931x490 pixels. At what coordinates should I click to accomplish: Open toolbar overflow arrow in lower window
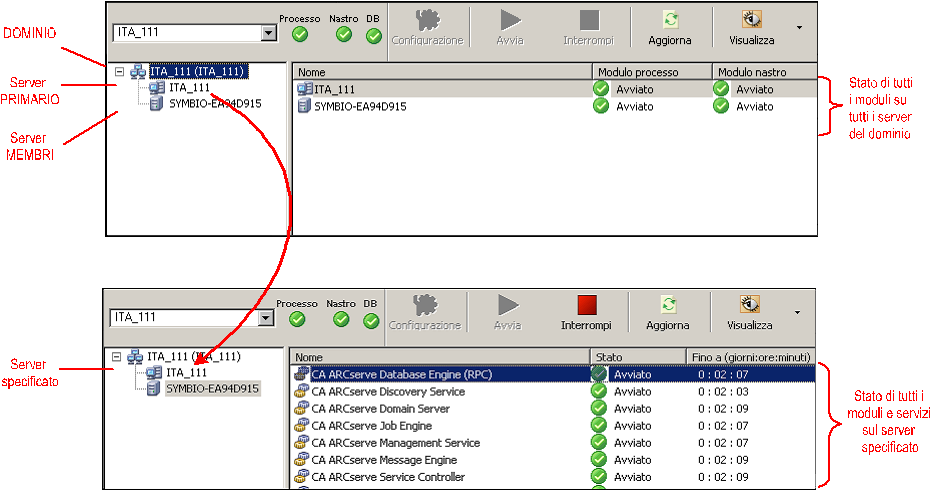coord(797,312)
